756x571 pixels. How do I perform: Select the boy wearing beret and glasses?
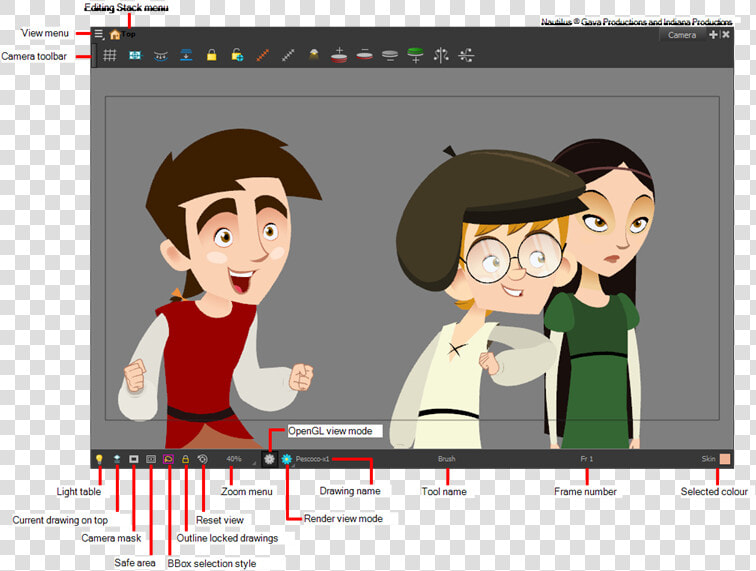[487, 299]
